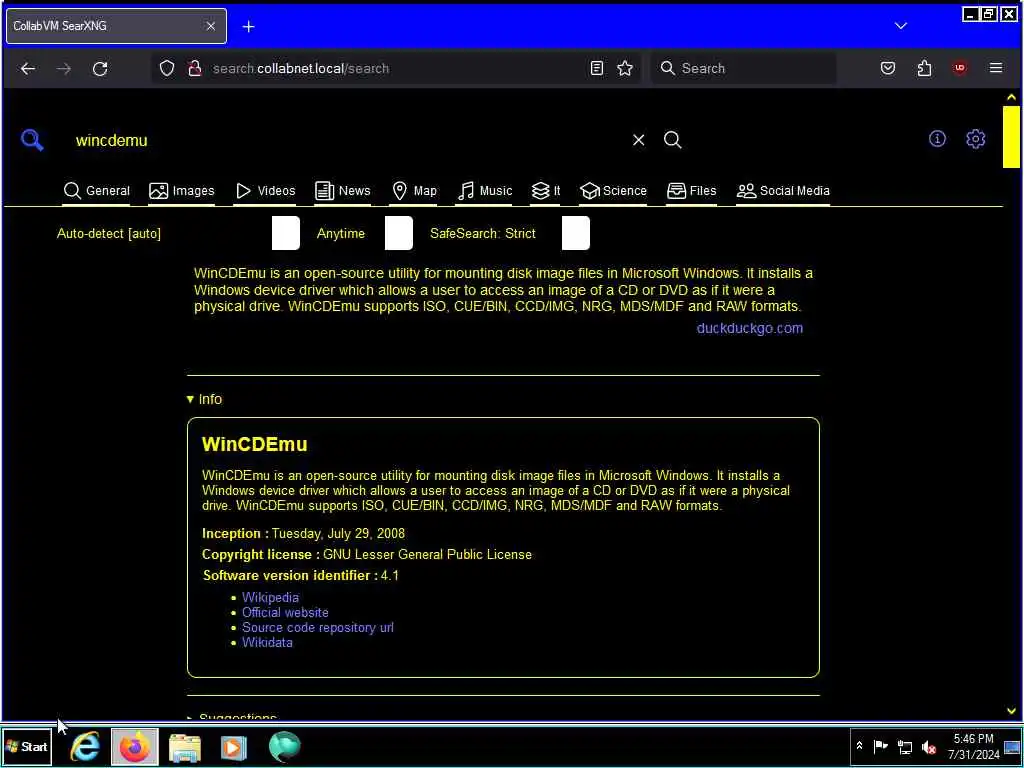Select the General search category
The image size is (1024, 768).
(97, 191)
